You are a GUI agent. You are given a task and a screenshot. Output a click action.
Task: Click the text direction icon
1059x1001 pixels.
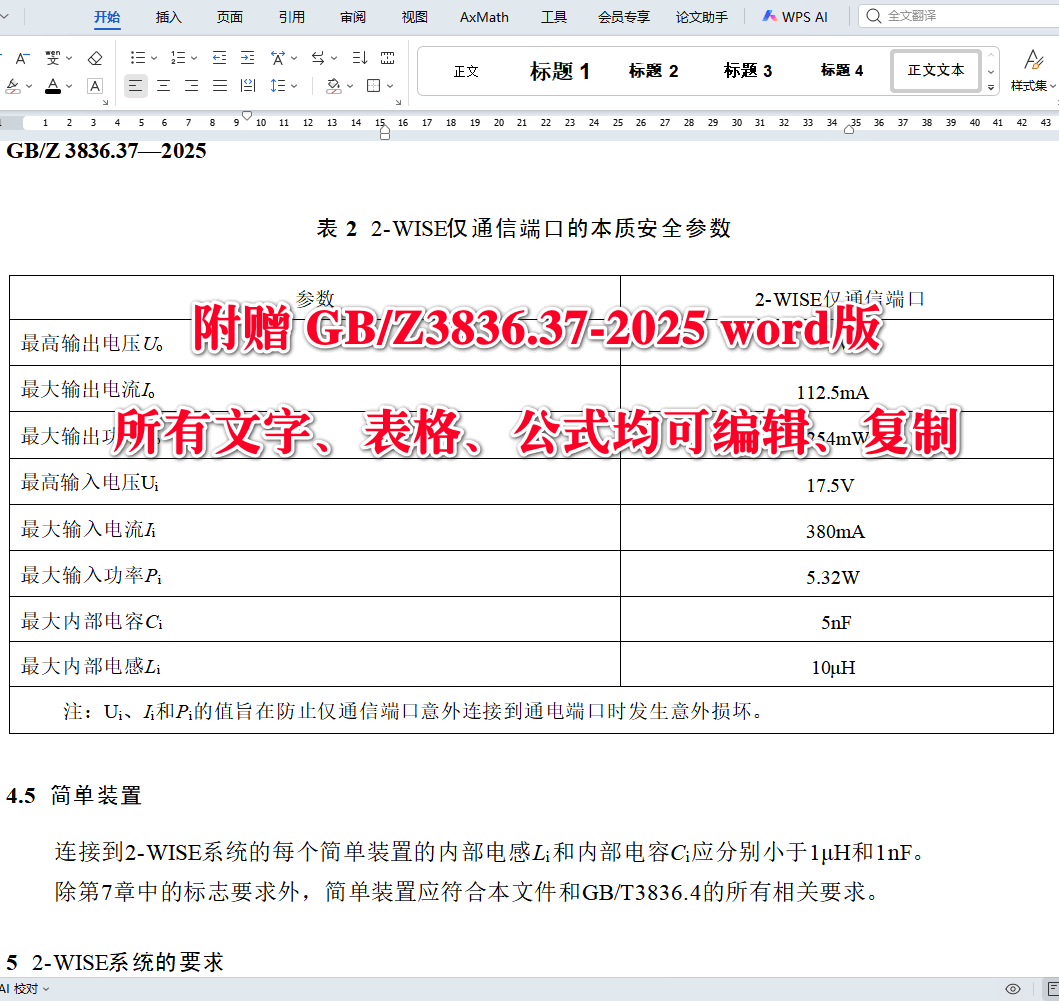tap(317, 58)
